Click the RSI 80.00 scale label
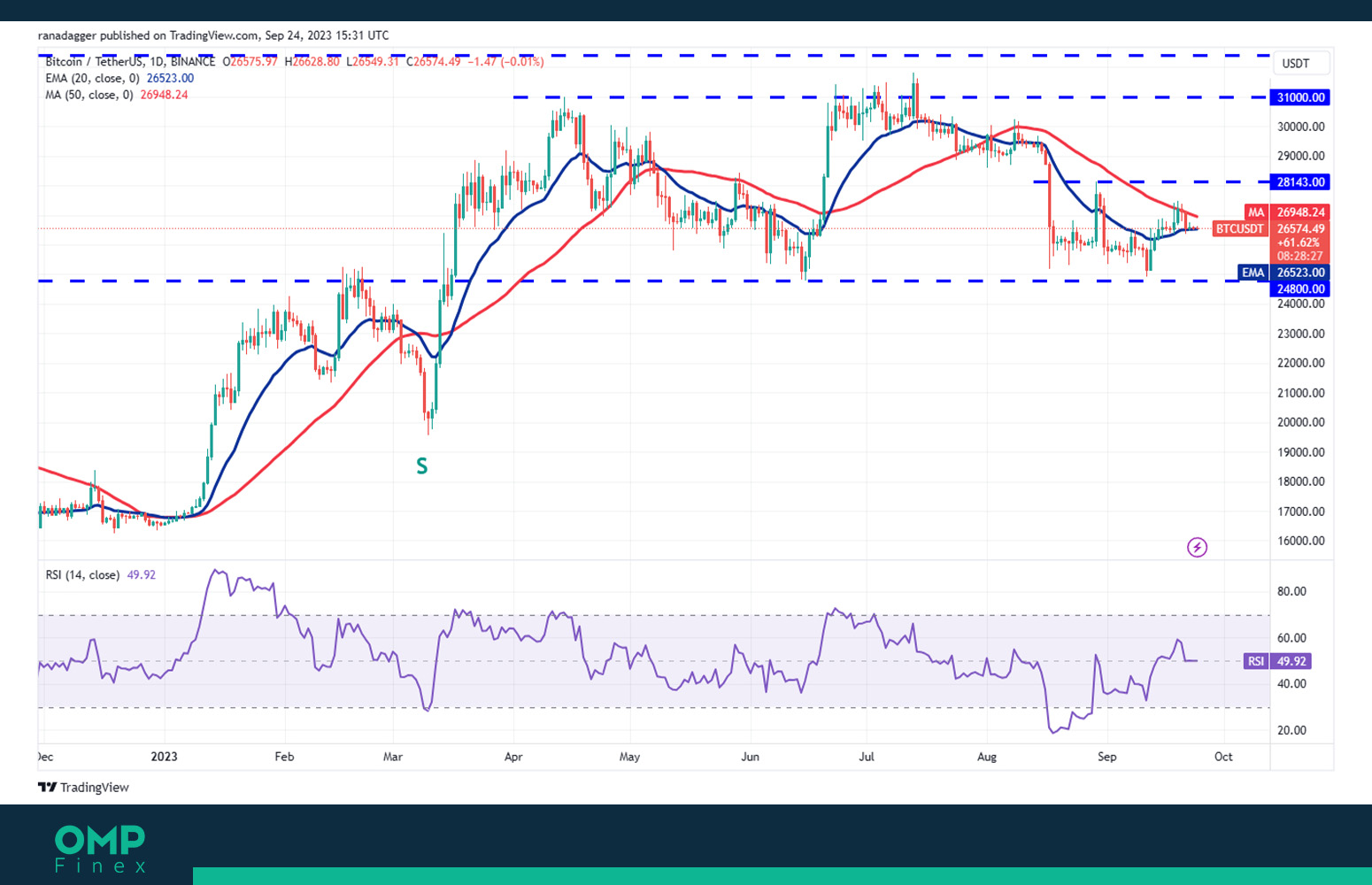Viewport: 1372px width, 885px height. (1291, 591)
